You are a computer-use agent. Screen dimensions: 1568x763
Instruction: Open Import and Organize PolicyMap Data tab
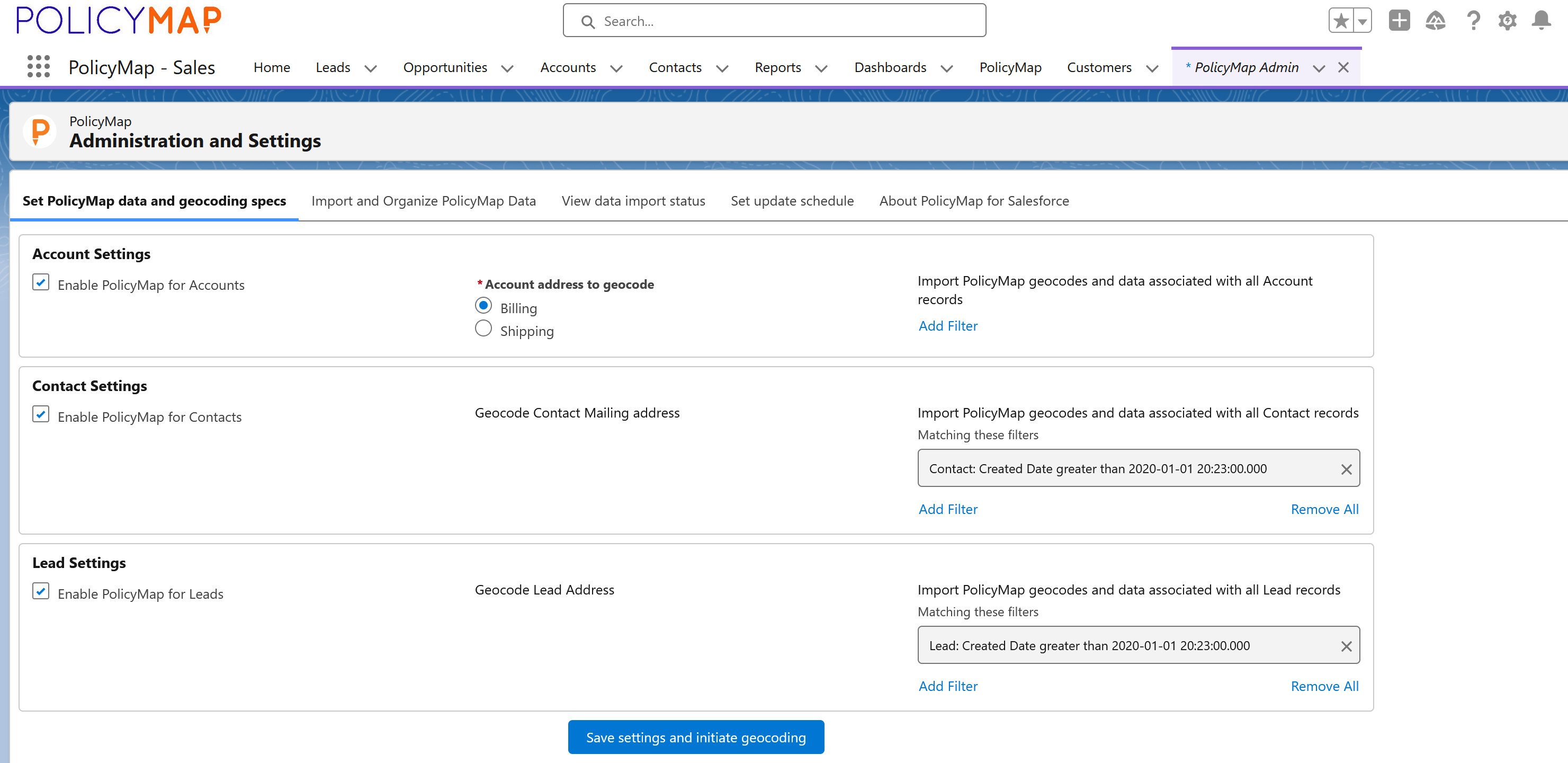[423, 201]
